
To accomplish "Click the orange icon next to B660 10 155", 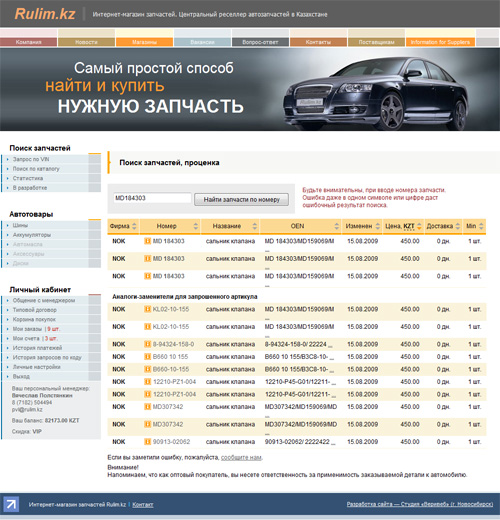I will pyautogui.click(x=147, y=357).
